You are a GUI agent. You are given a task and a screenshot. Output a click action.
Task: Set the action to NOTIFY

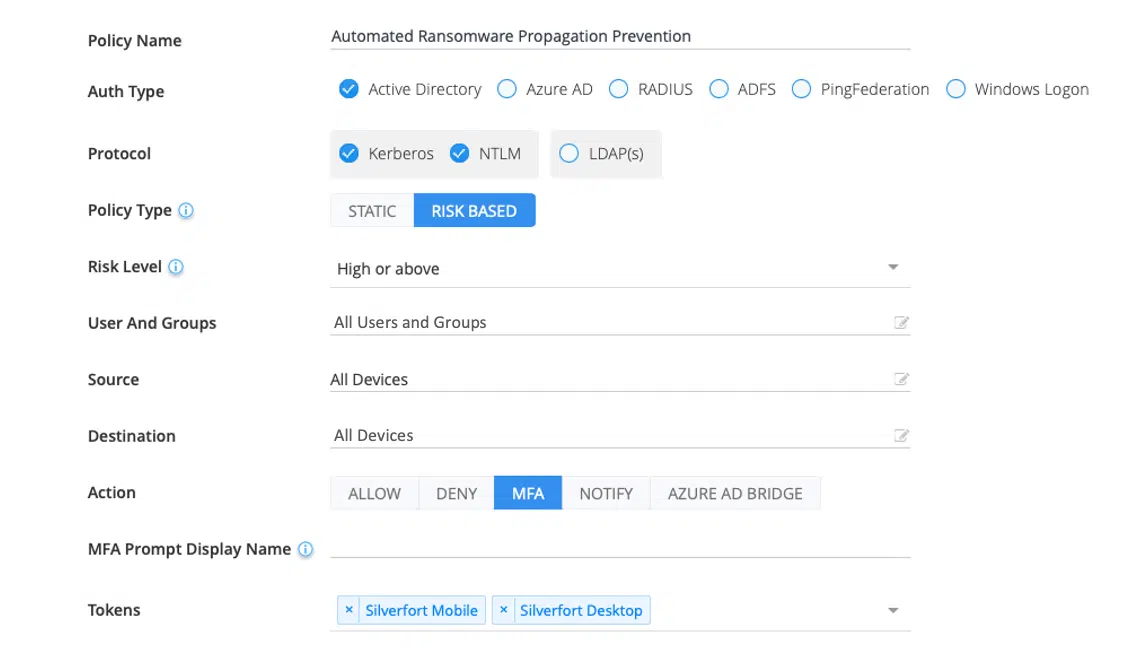[606, 492]
